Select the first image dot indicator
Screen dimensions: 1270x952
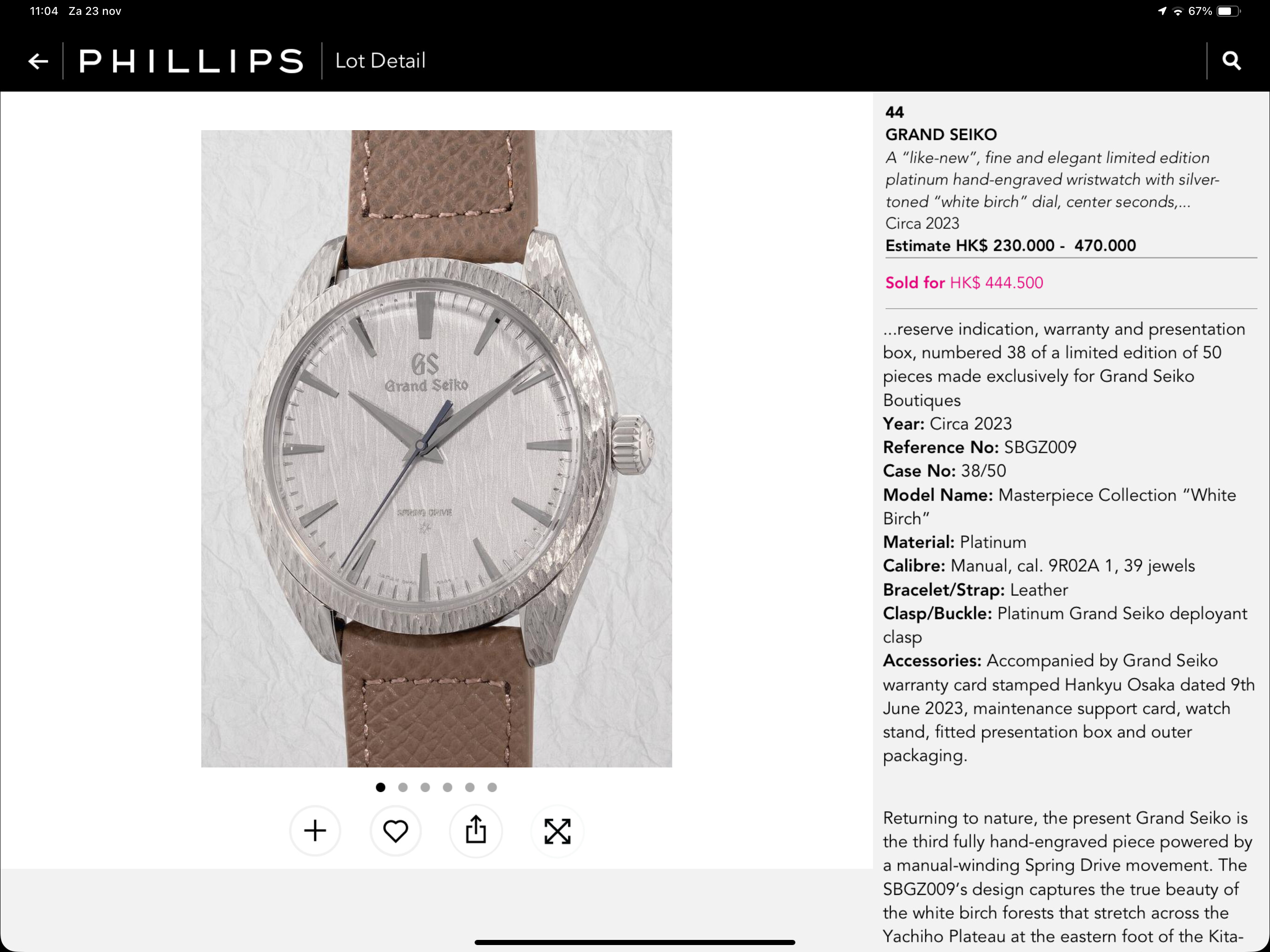coord(381,787)
